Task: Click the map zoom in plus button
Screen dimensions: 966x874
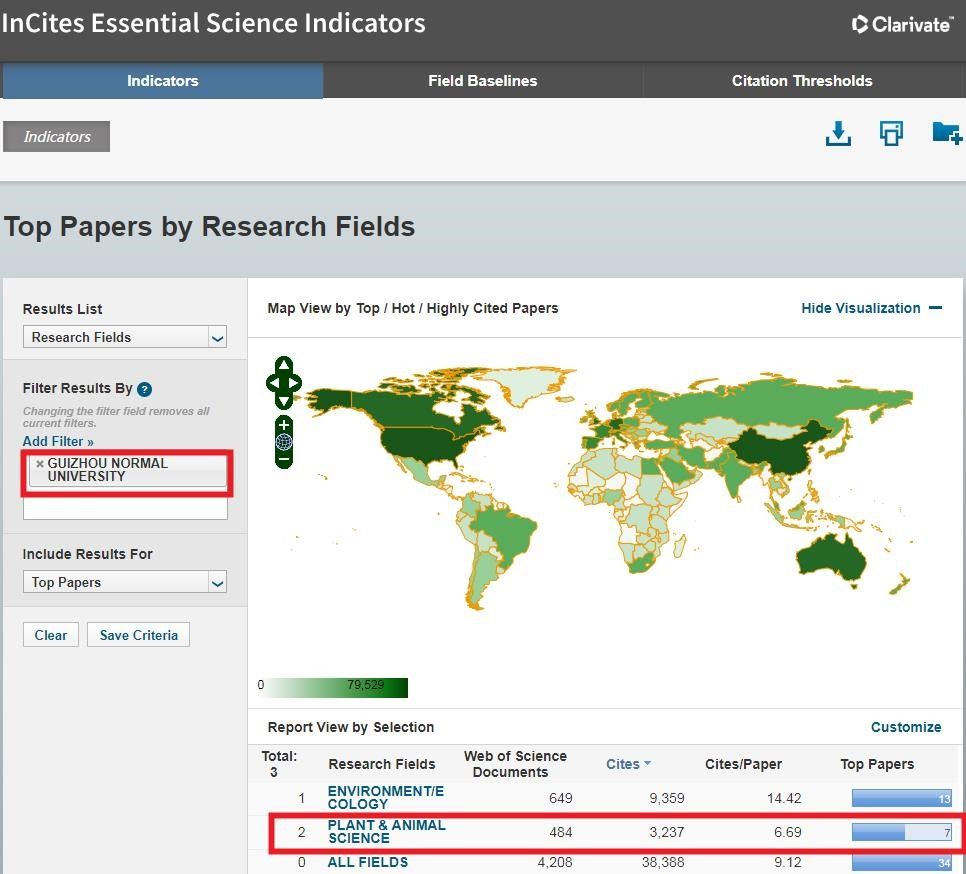Action: pyautogui.click(x=284, y=426)
